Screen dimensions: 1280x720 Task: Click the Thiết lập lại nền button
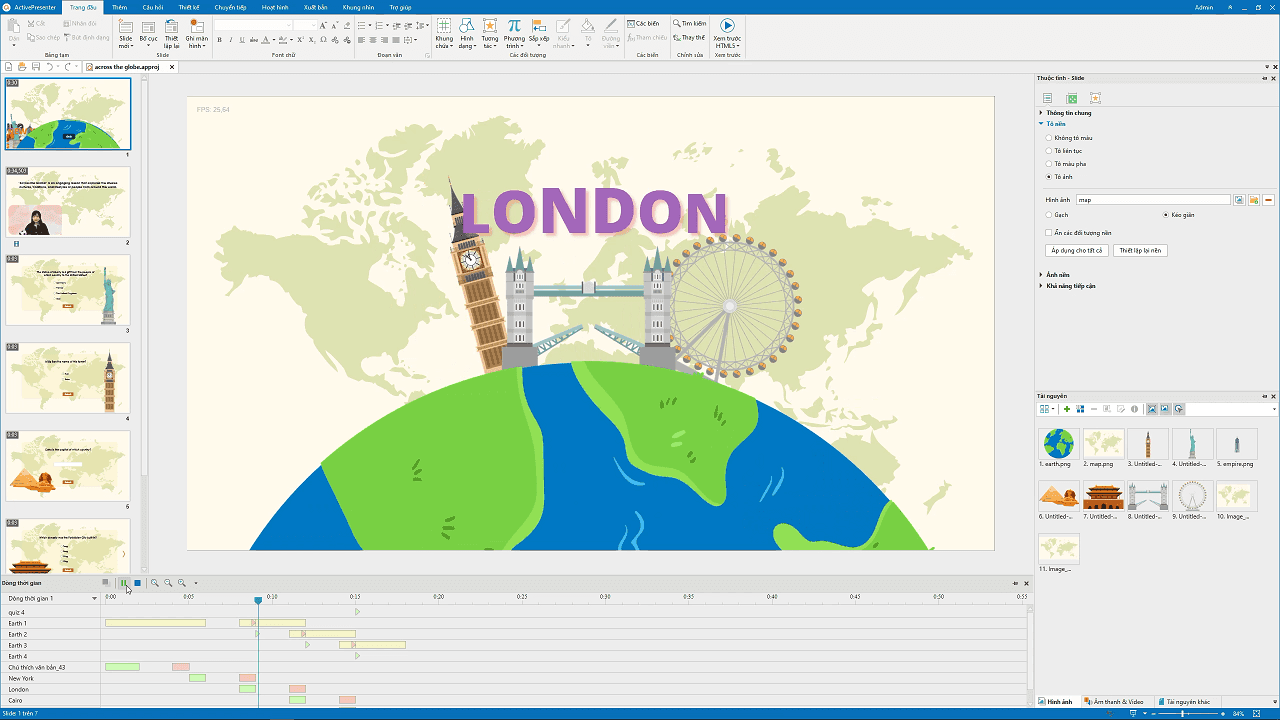[1140, 251]
